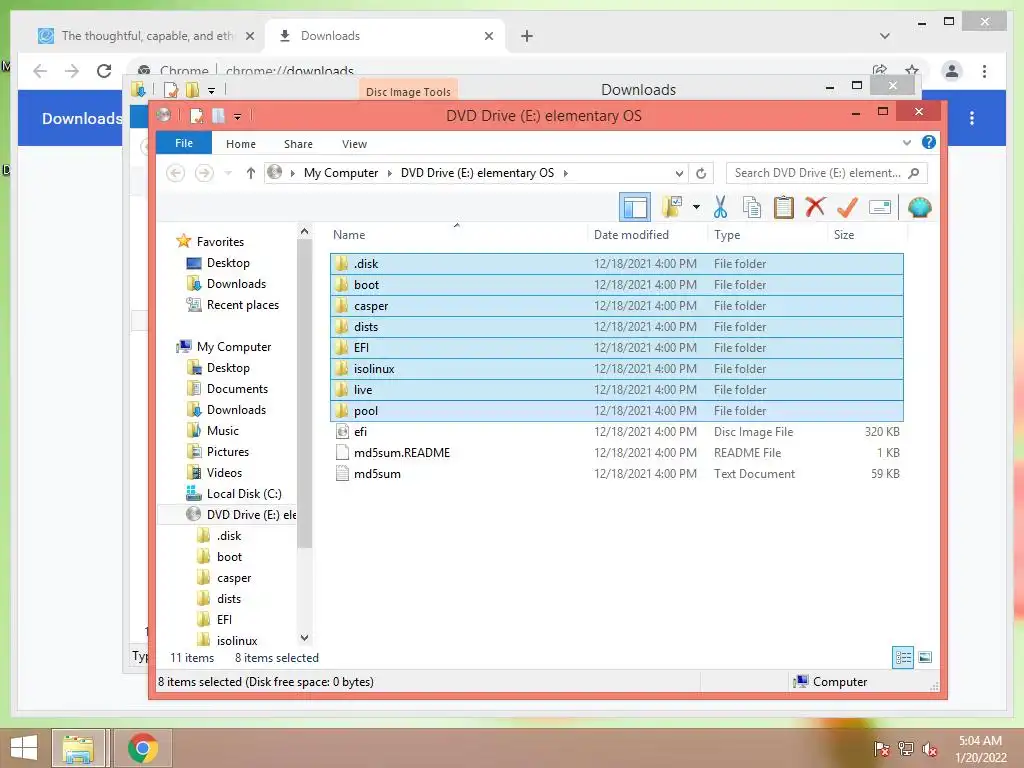Image resolution: width=1024 pixels, height=768 pixels.
Task: Select the isolinux folder in file list
Action: click(x=616, y=368)
